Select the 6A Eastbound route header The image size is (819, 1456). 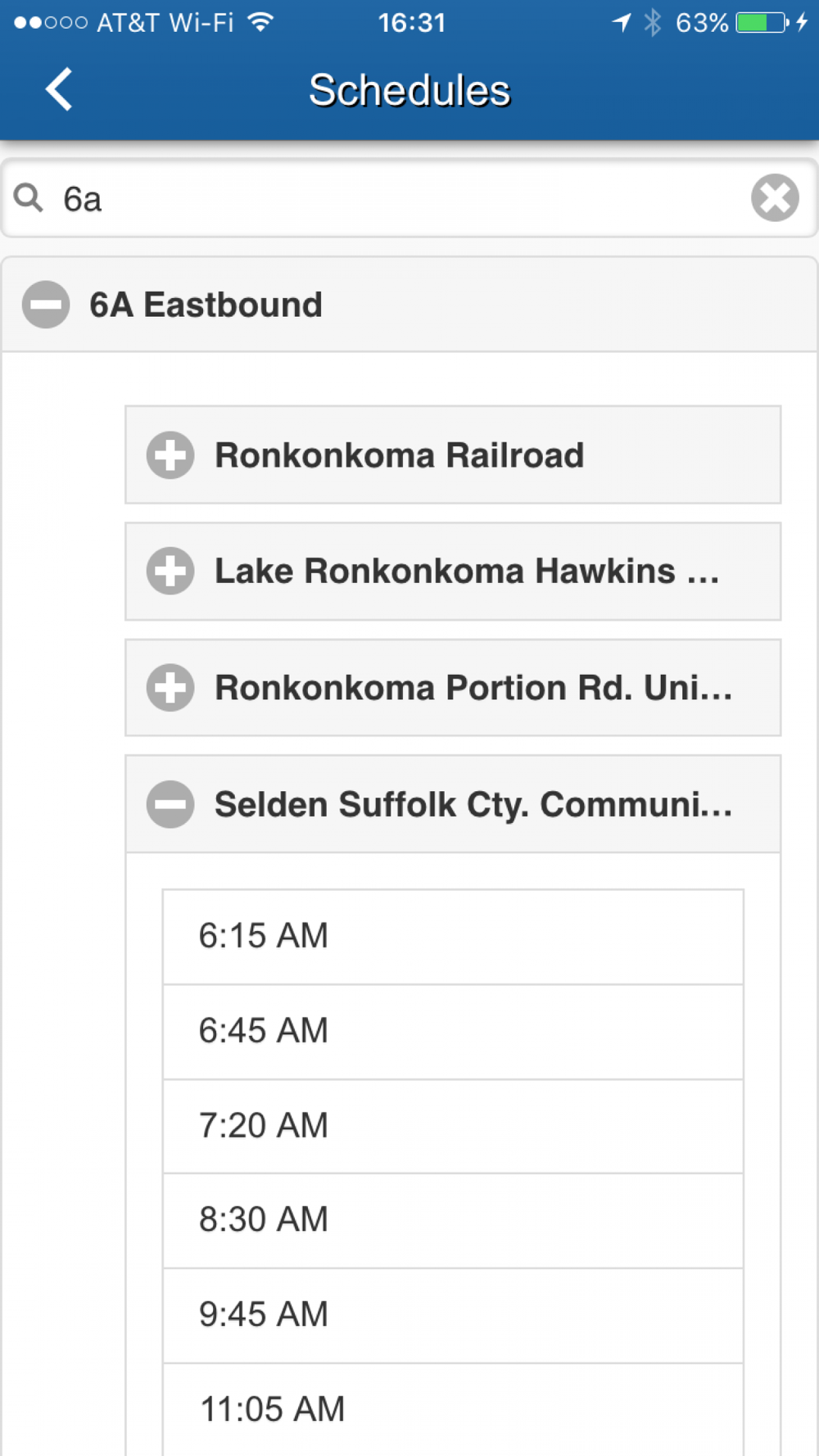(409, 305)
